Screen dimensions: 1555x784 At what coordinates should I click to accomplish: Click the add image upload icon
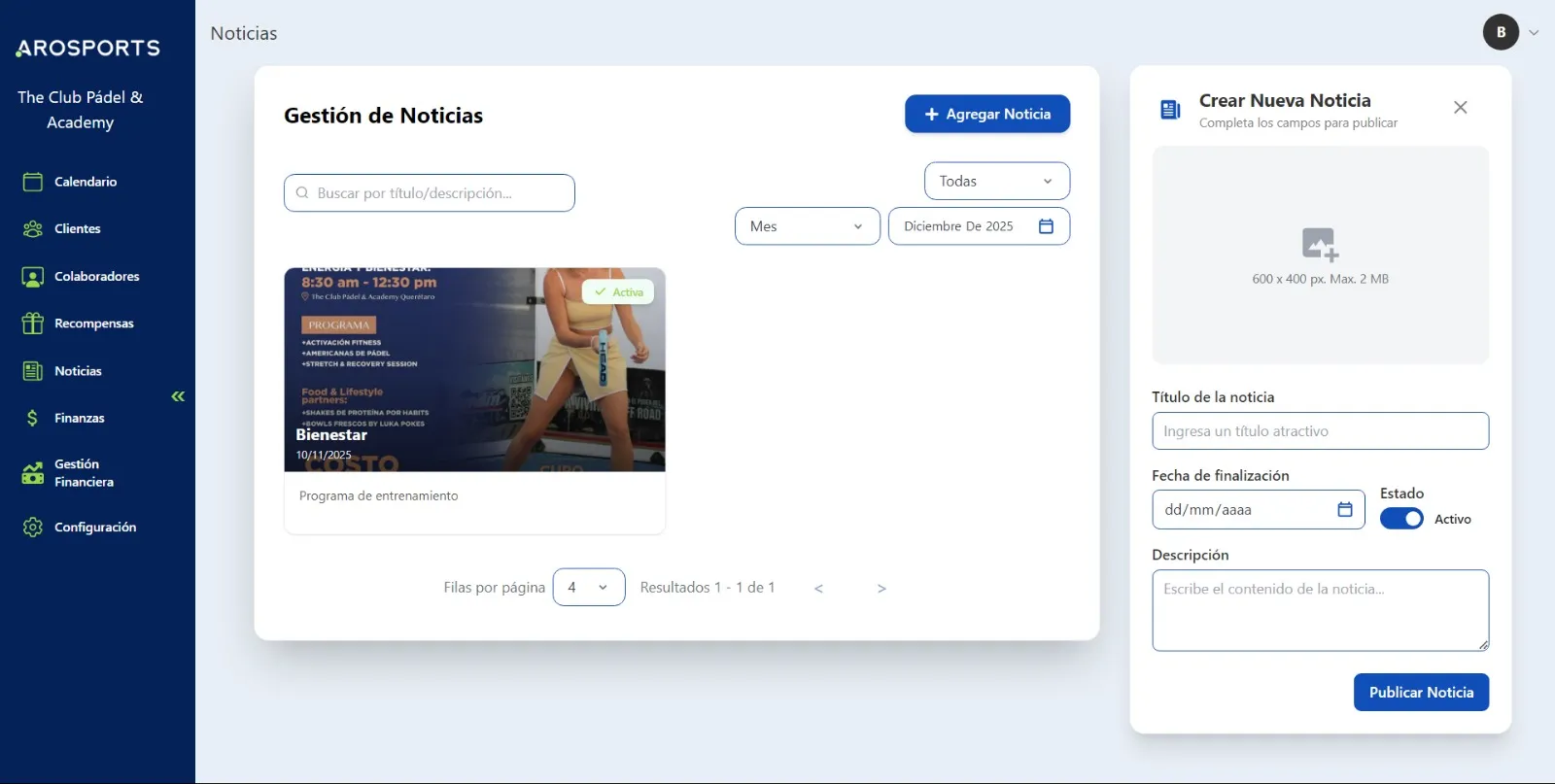[x=1320, y=244]
